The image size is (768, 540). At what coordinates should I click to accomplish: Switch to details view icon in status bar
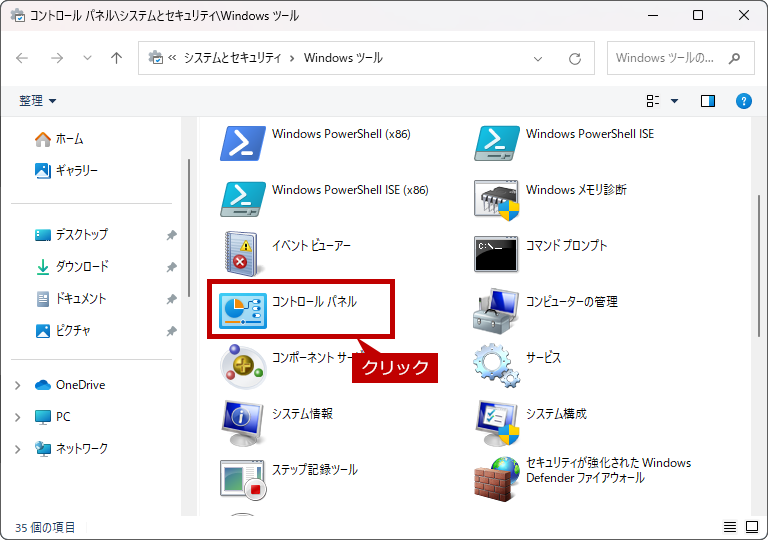coord(730,527)
